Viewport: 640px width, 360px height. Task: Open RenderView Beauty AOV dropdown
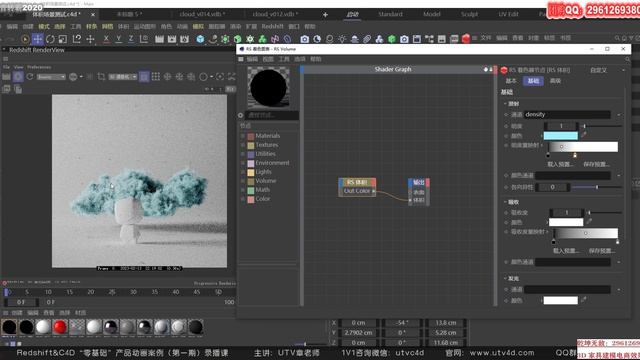coord(51,77)
